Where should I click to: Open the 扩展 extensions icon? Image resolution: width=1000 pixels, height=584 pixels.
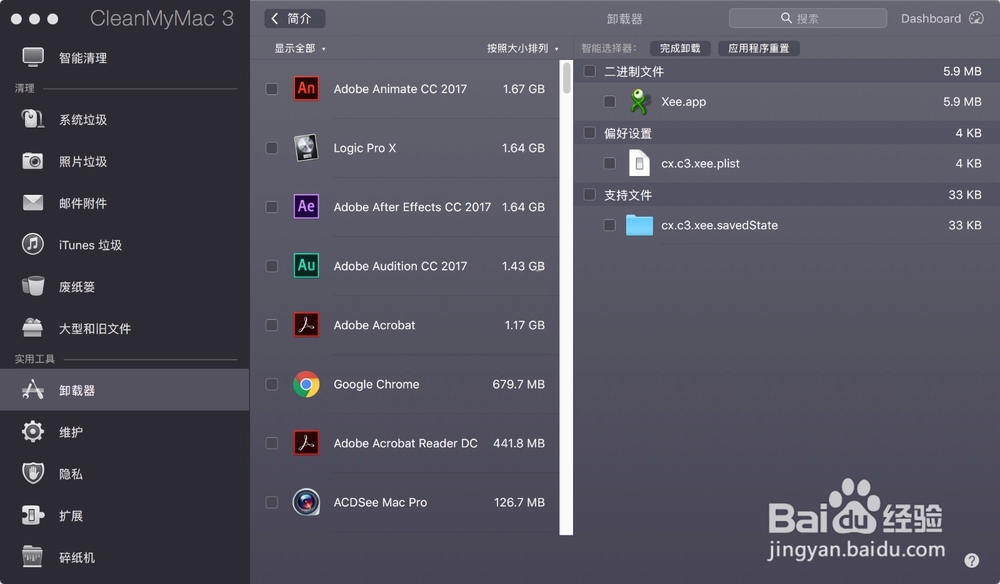pyautogui.click(x=33, y=515)
